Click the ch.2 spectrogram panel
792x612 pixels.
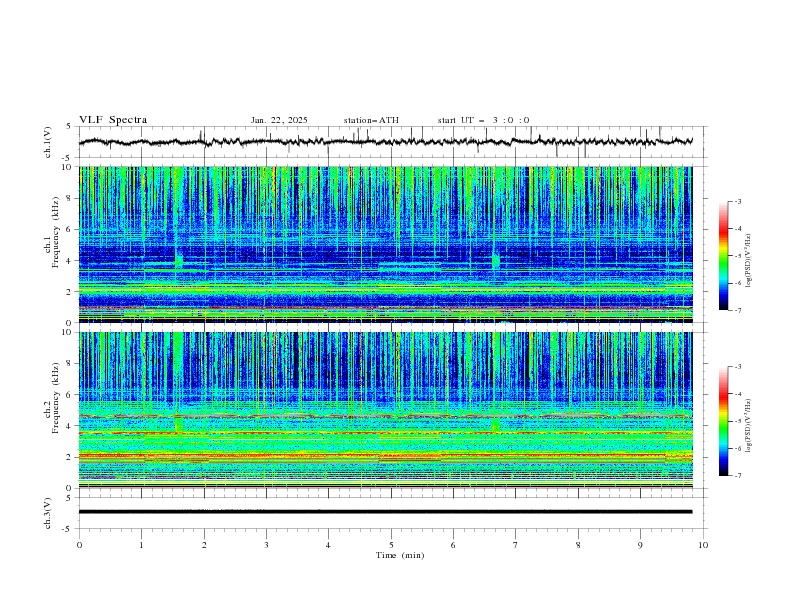tap(385, 410)
